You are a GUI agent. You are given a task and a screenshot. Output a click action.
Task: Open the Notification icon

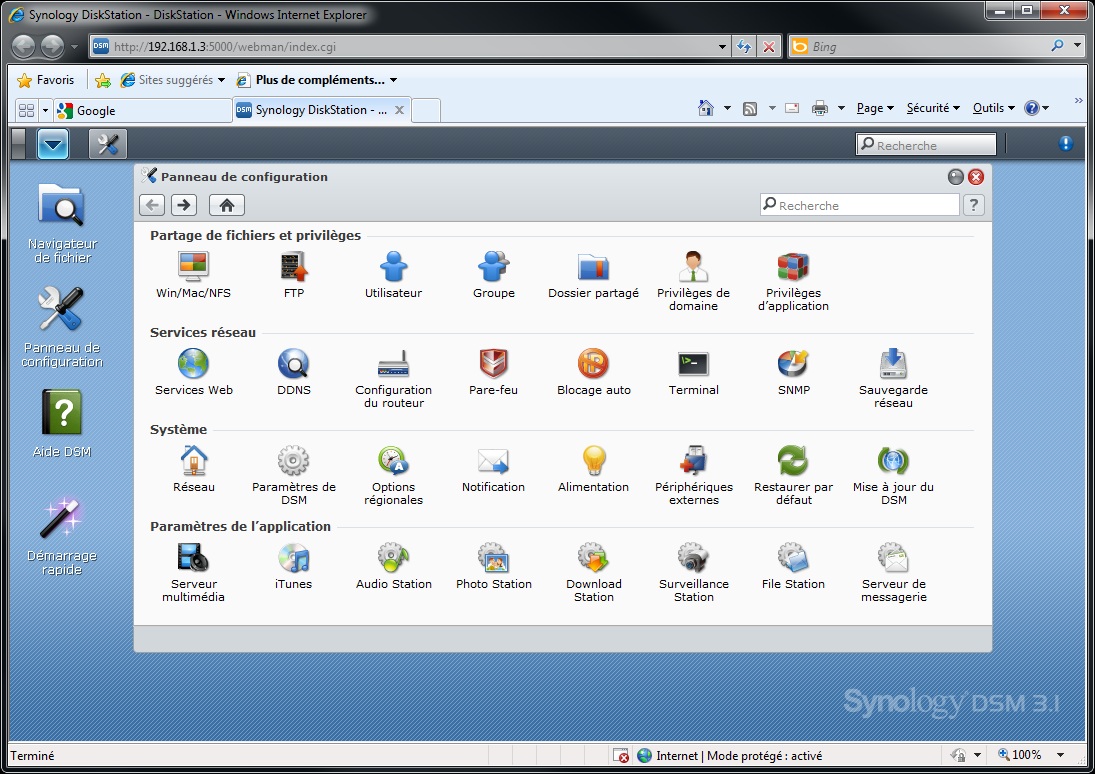[x=494, y=460]
